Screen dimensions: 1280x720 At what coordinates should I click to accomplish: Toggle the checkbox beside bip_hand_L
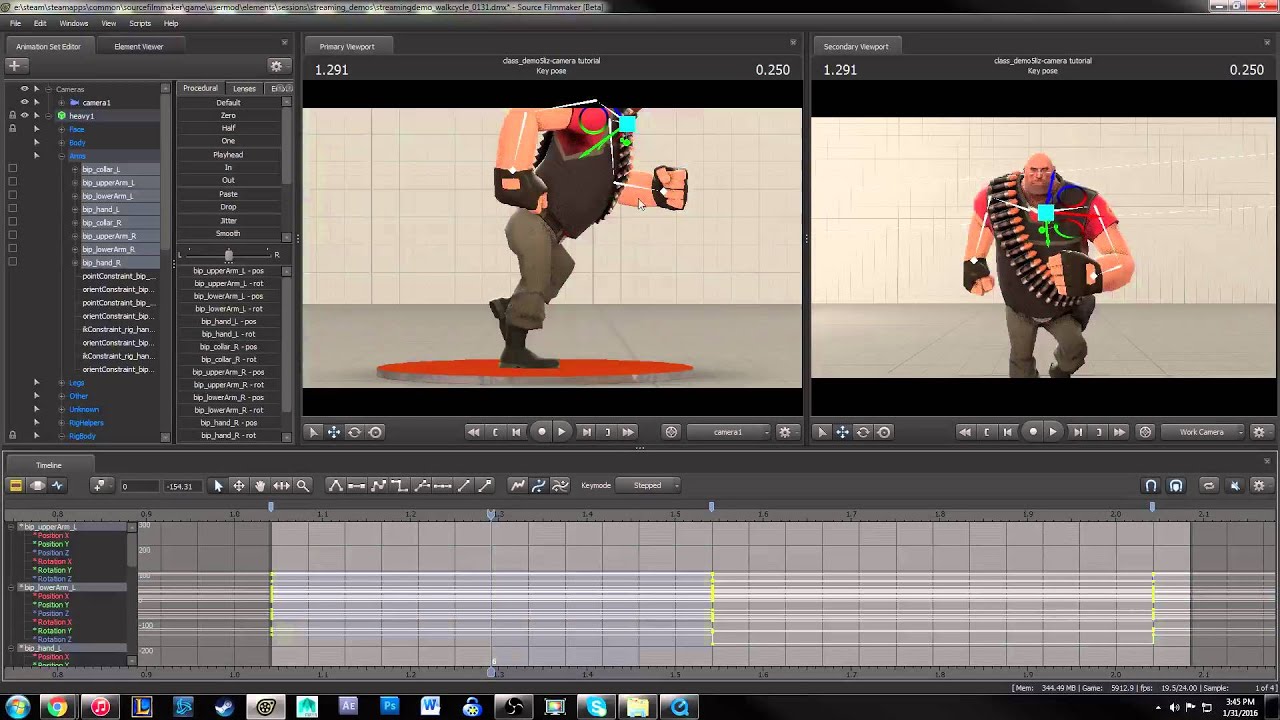pos(12,209)
